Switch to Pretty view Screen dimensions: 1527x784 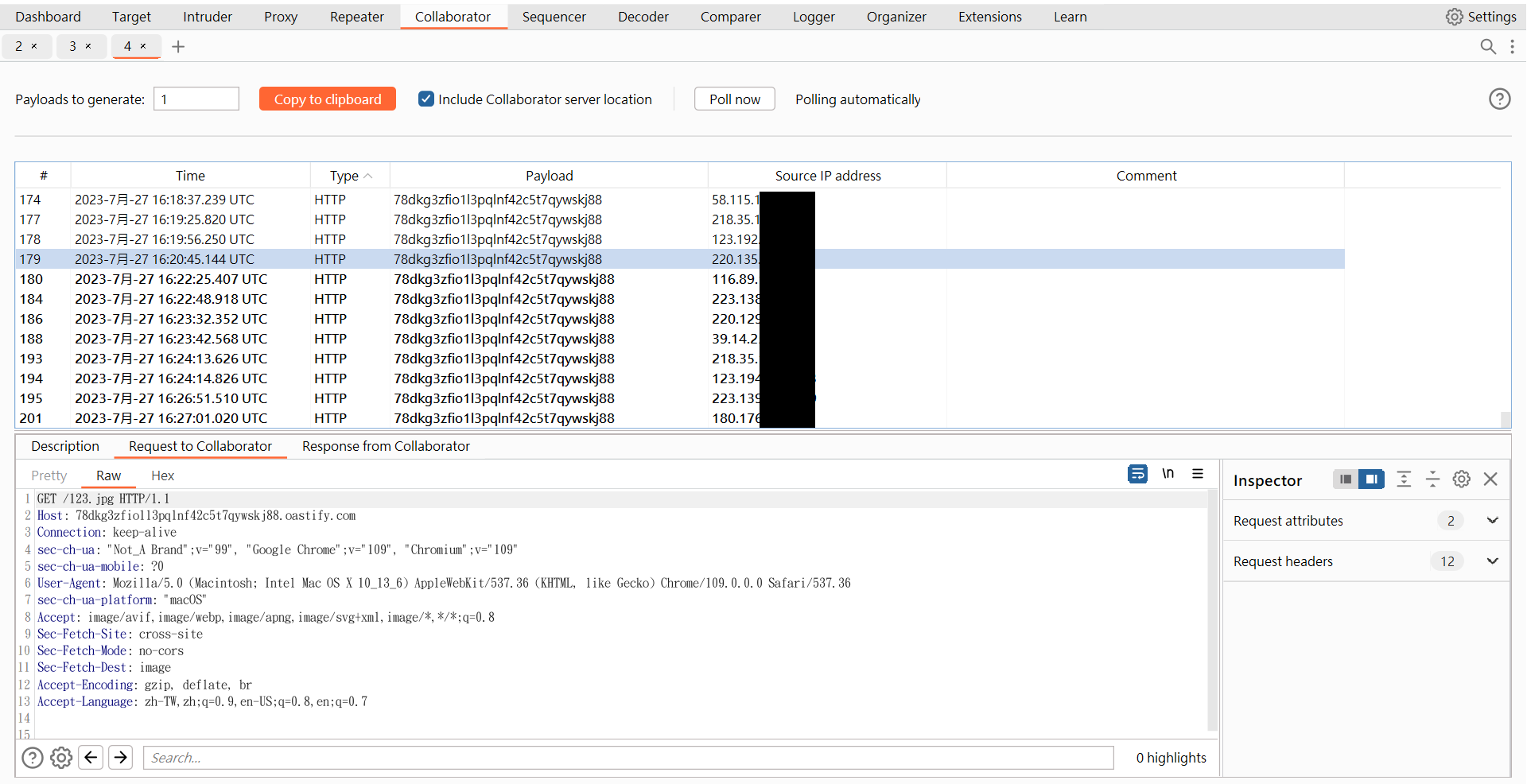(x=49, y=475)
